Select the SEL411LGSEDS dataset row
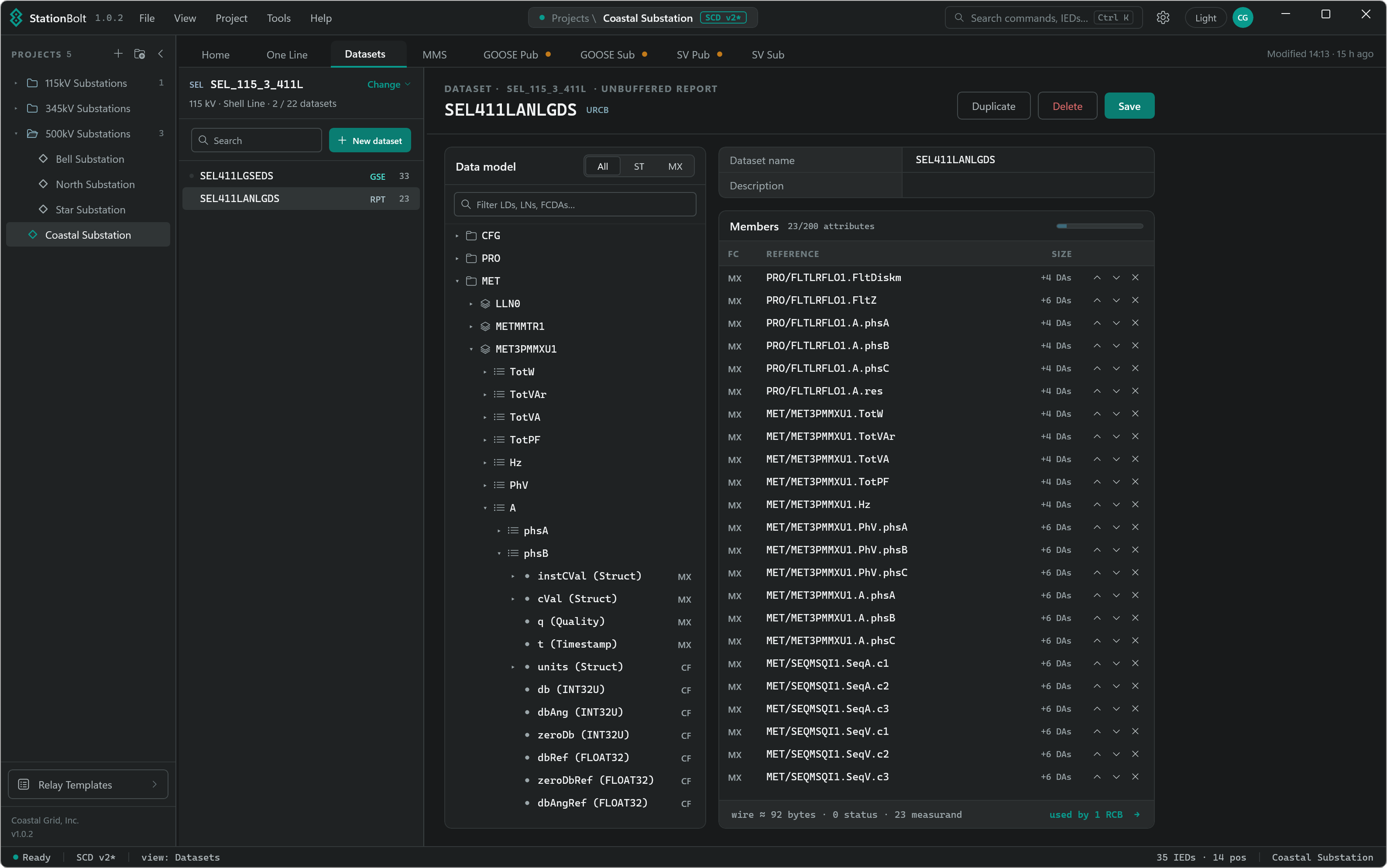Image resolution: width=1387 pixels, height=868 pixels. [301, 176]
